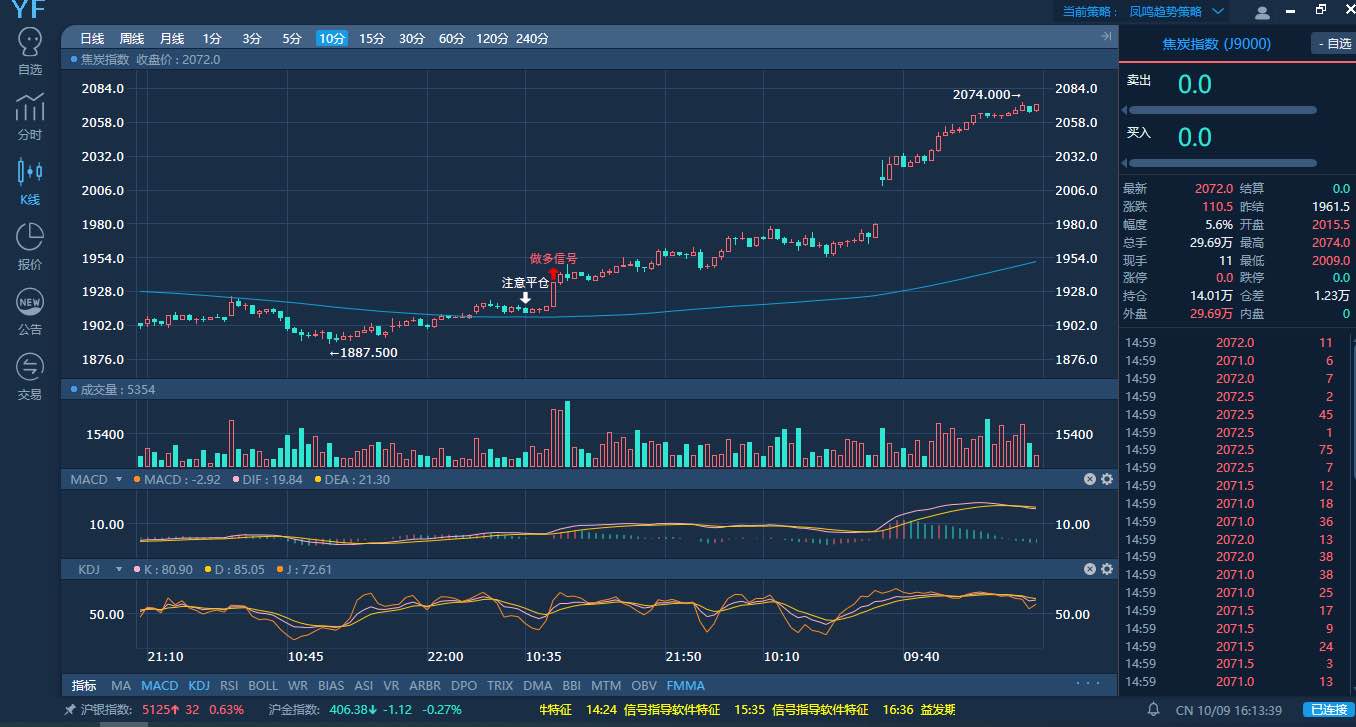The width and height of the screenshot is (1356, 727).
Task: Select the 3分 timeframe
Action: [252, 38]
